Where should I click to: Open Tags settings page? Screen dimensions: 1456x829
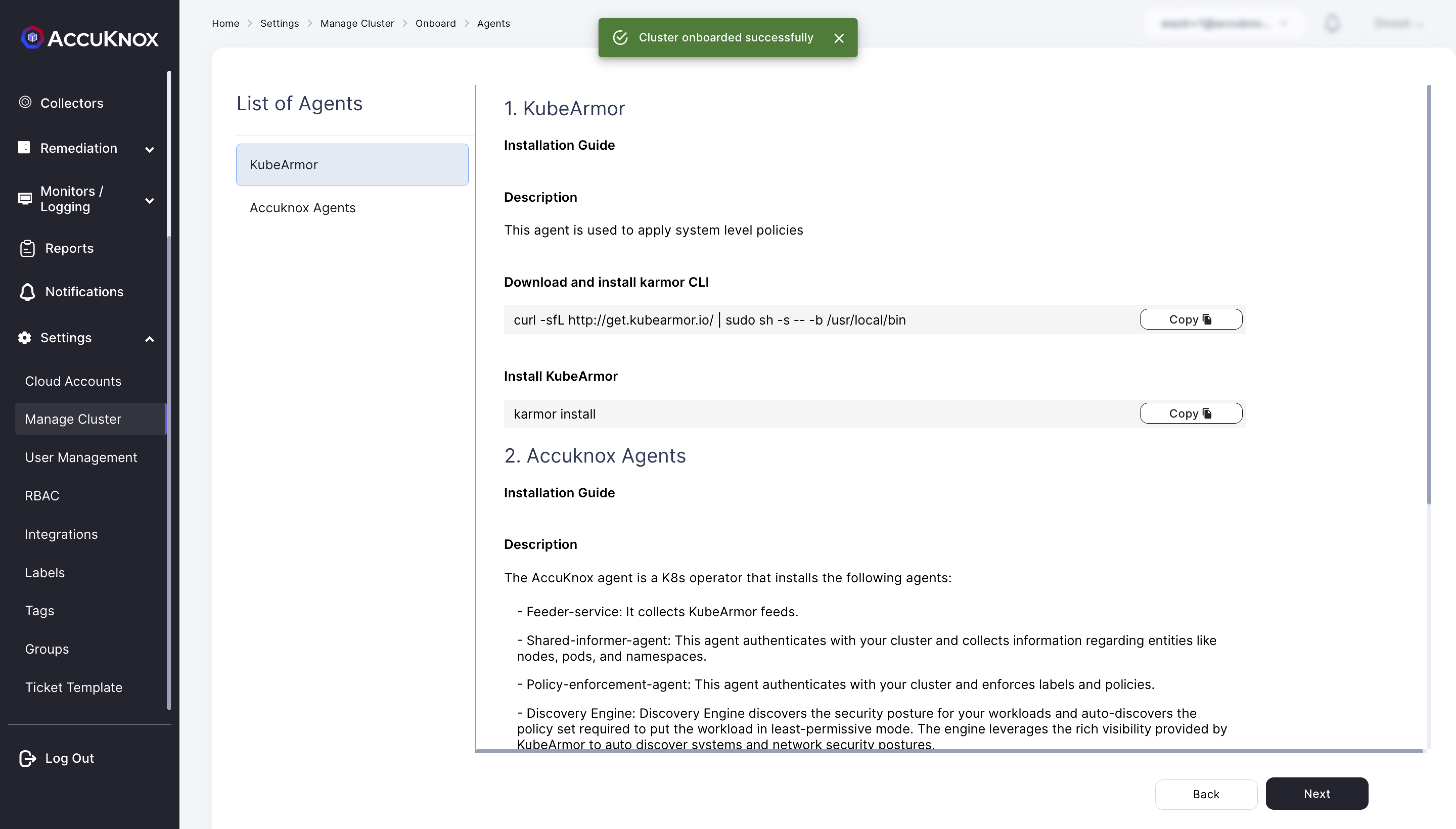pyautogui.click(x=40, y=610)
